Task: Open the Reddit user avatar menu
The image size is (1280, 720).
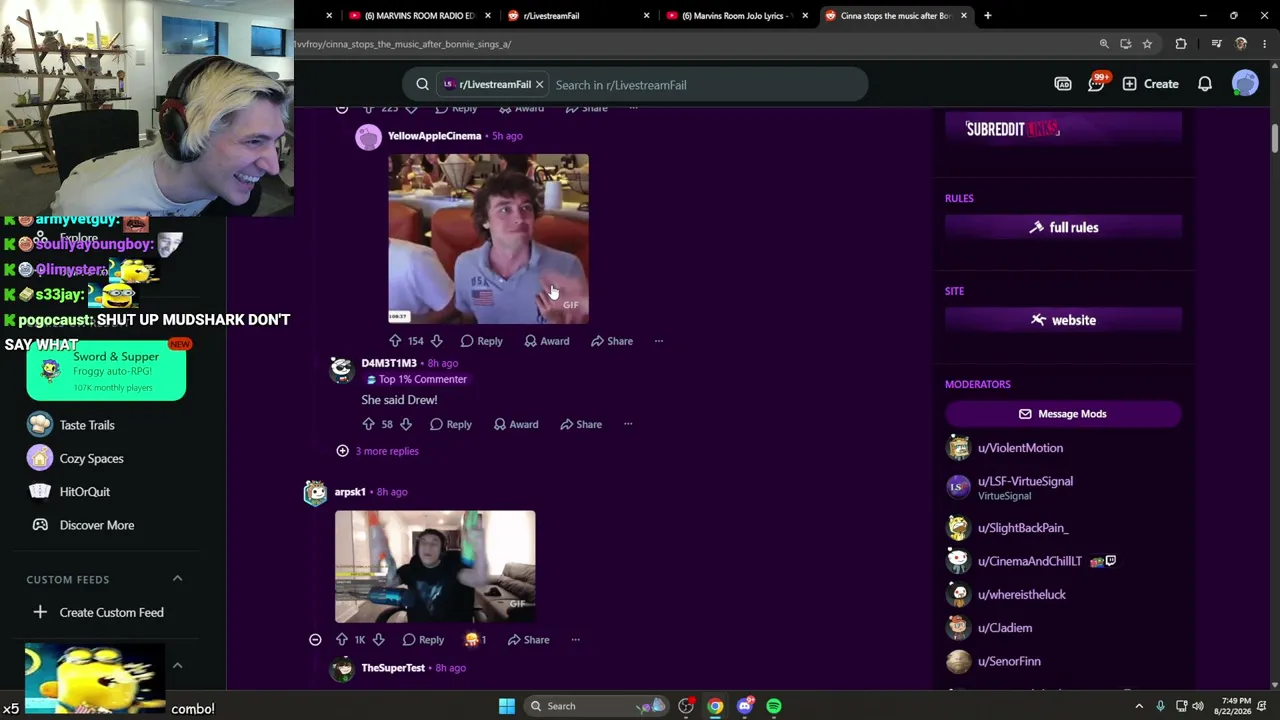Action: pyautogui.click(x=1245, y=84)
